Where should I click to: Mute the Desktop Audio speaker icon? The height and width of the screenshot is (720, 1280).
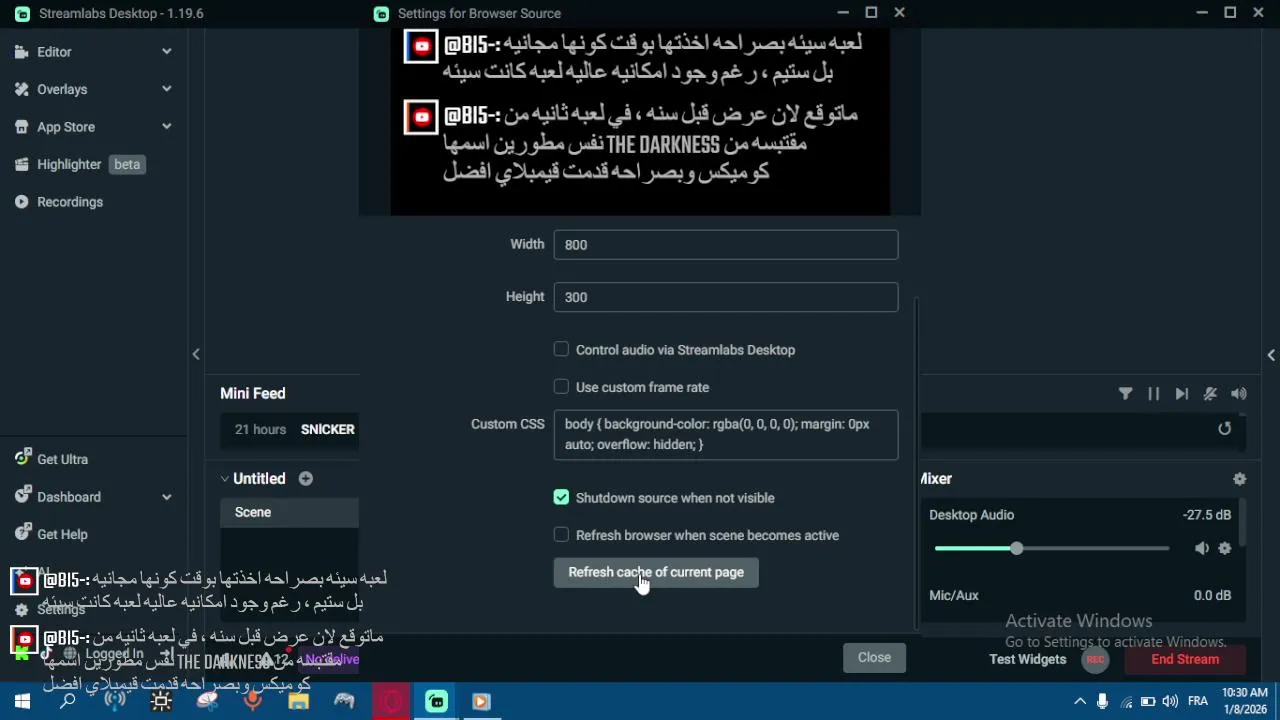tap(1201, 548)
